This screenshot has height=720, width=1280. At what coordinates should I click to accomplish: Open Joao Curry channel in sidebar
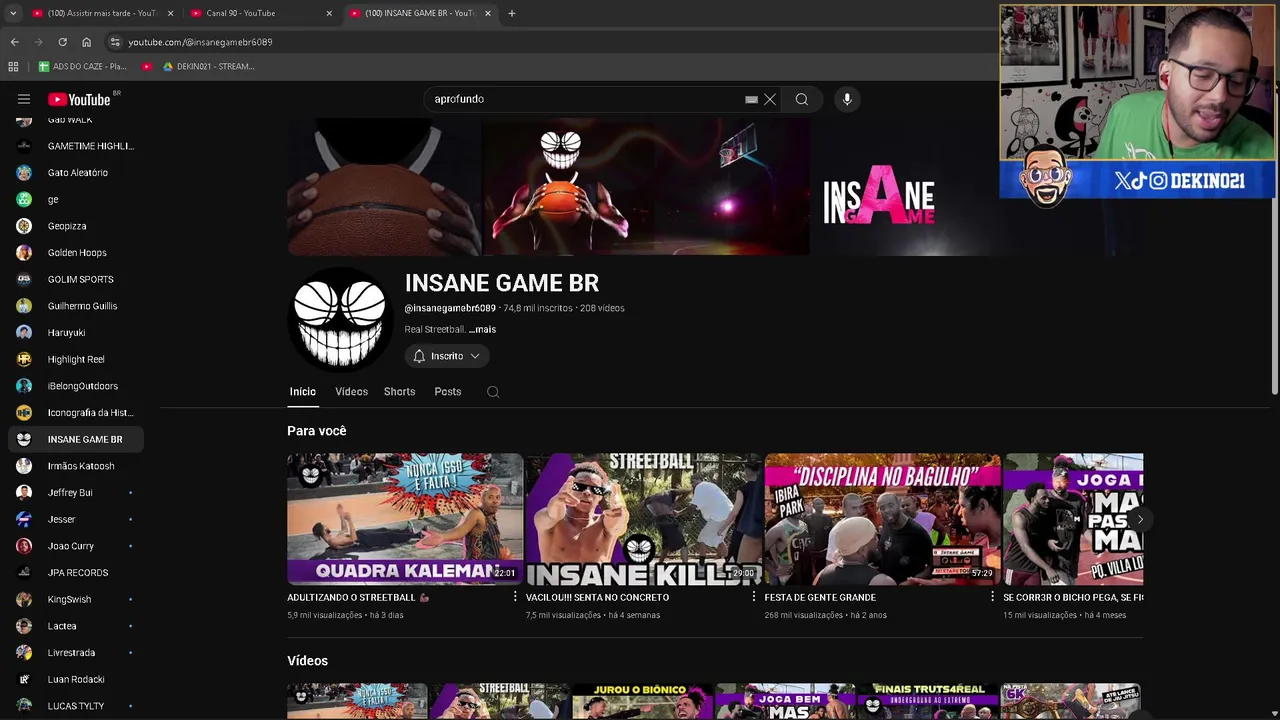(76, 546)
